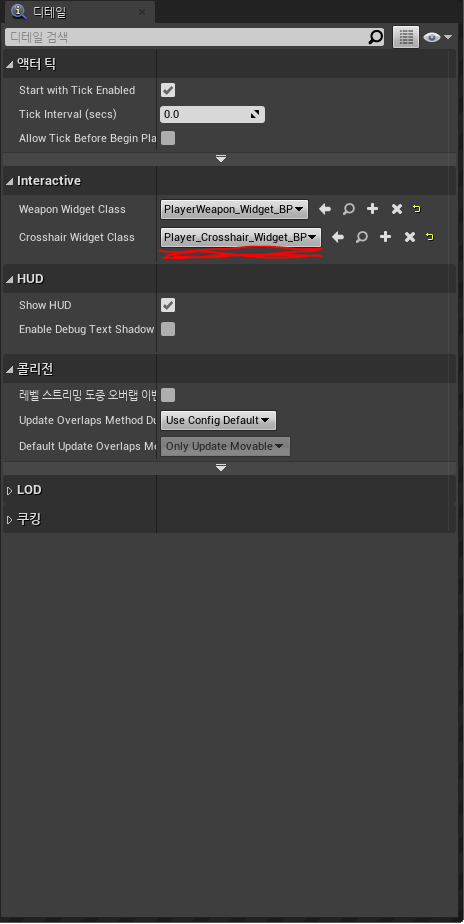Click the Update Overlaps Method label

[x=87, y=420]
